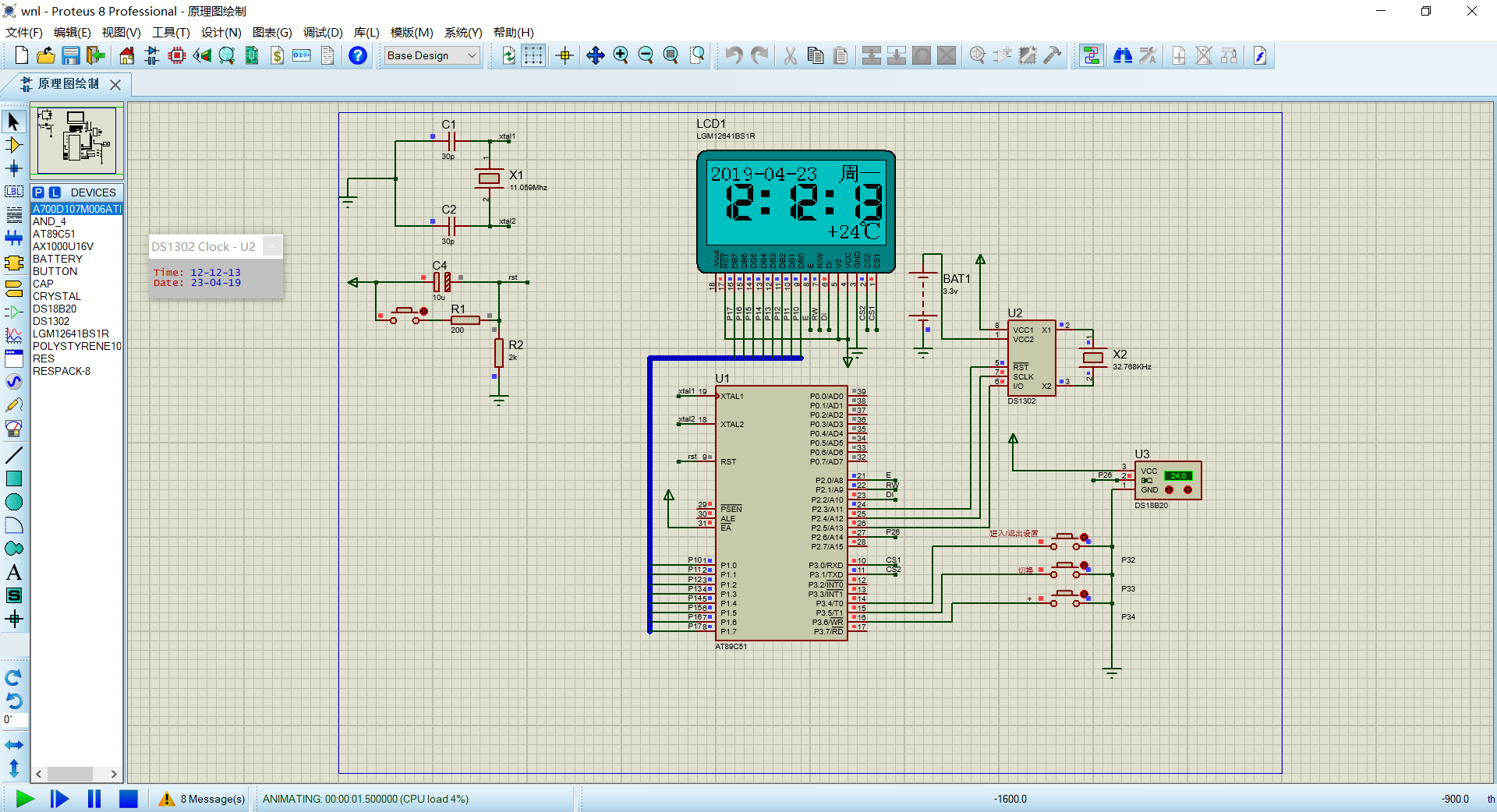The image size is (1497, 812).
Task: Click the Search and Tag binoculars icon
Action: [1123, 55]
